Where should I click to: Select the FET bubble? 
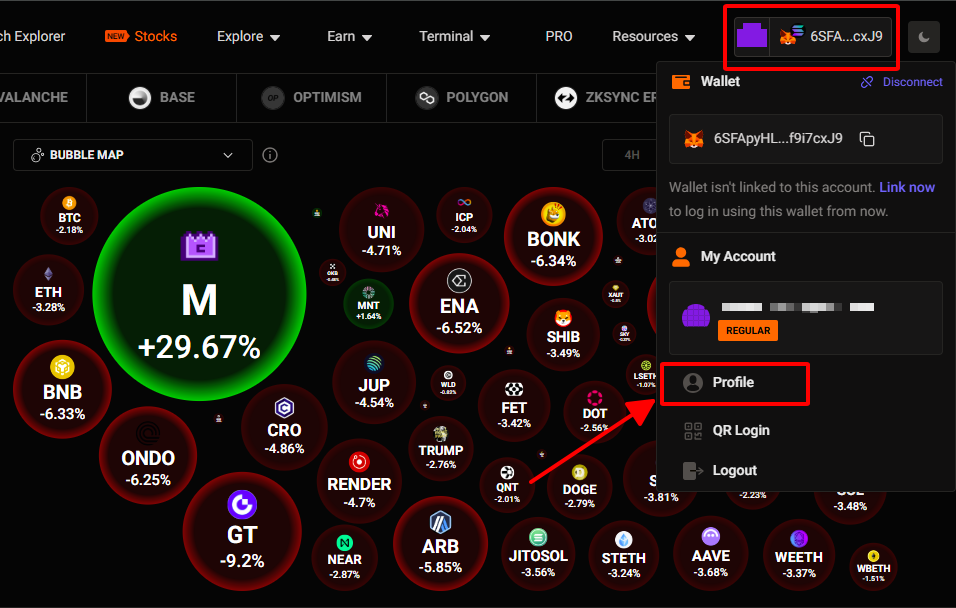(x=514, y=405)
